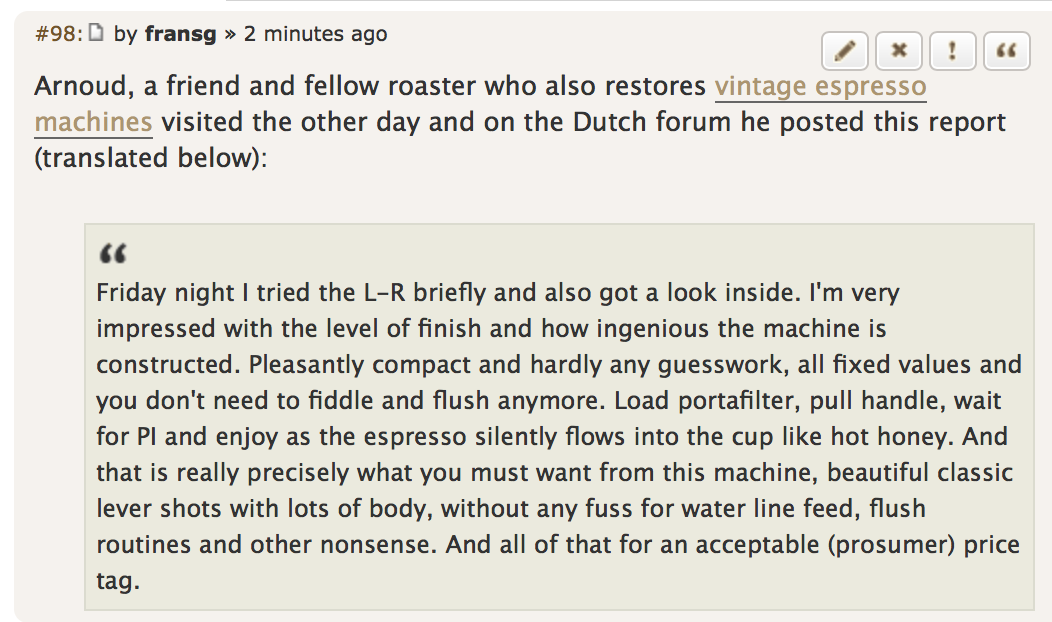Screen dimensions: 1052x622
Task: Open fransg's user profile
Action: pos(181,33)
